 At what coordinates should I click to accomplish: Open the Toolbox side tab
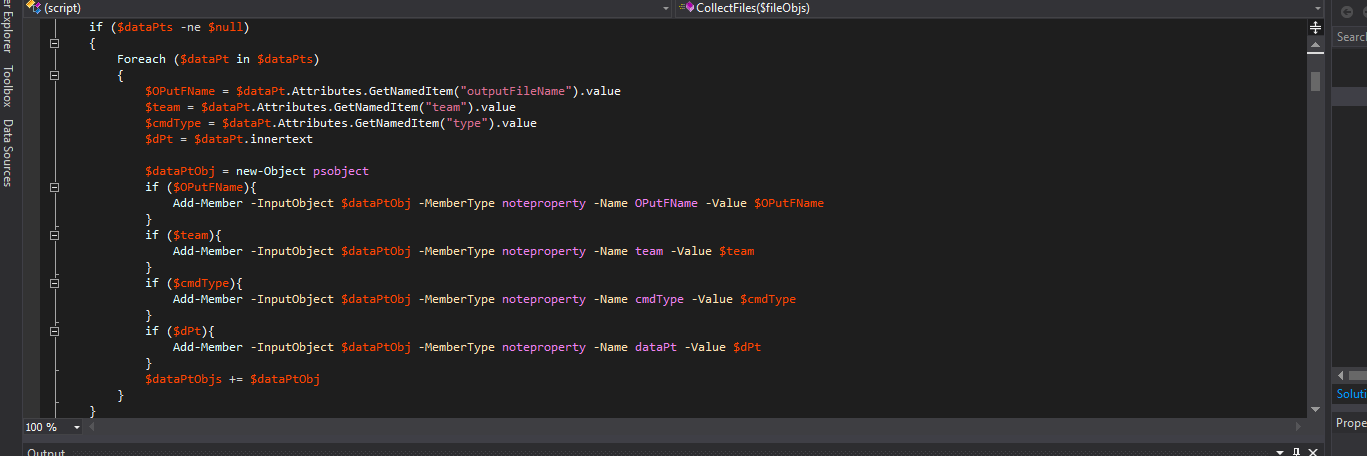point(7,86)
